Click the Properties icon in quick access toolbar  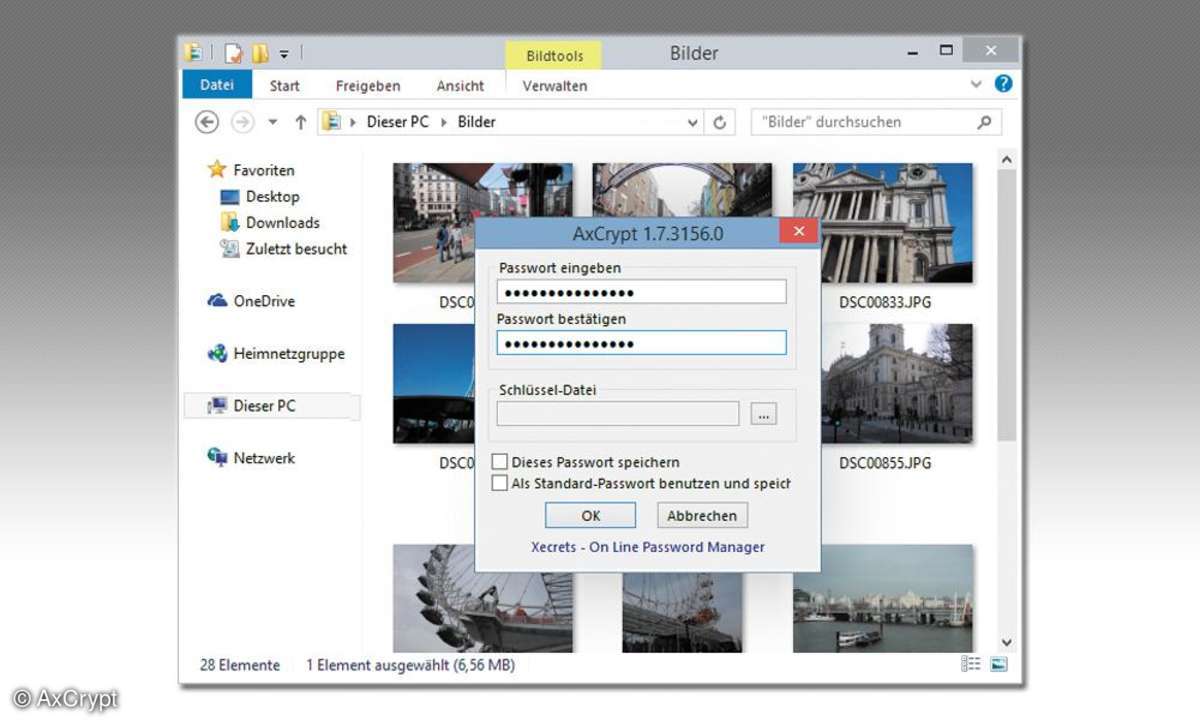click(x=234, y=53)
